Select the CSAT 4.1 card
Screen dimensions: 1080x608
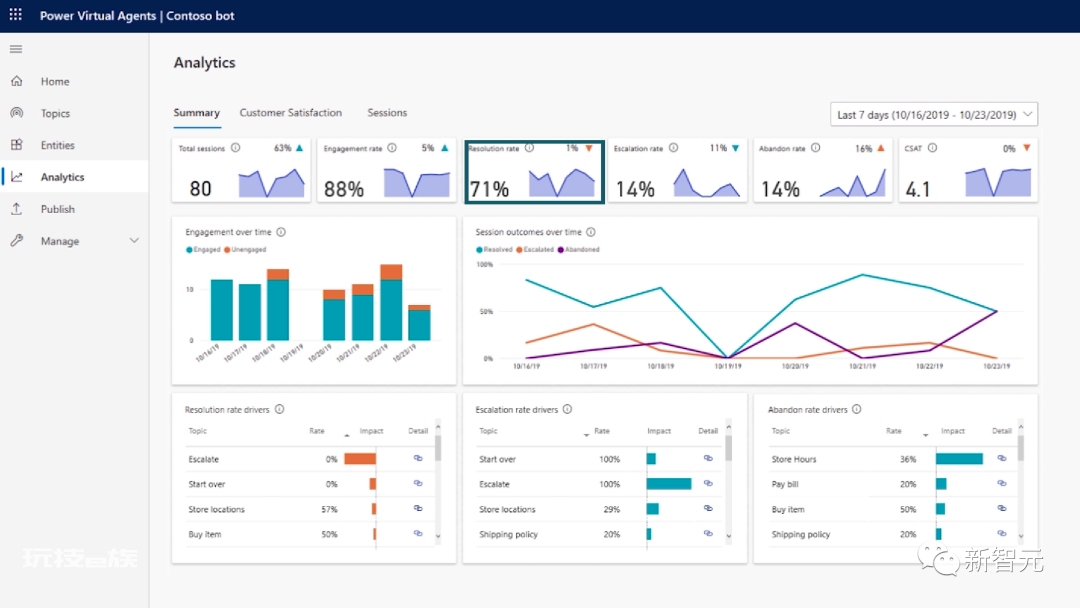coord(968,170)
